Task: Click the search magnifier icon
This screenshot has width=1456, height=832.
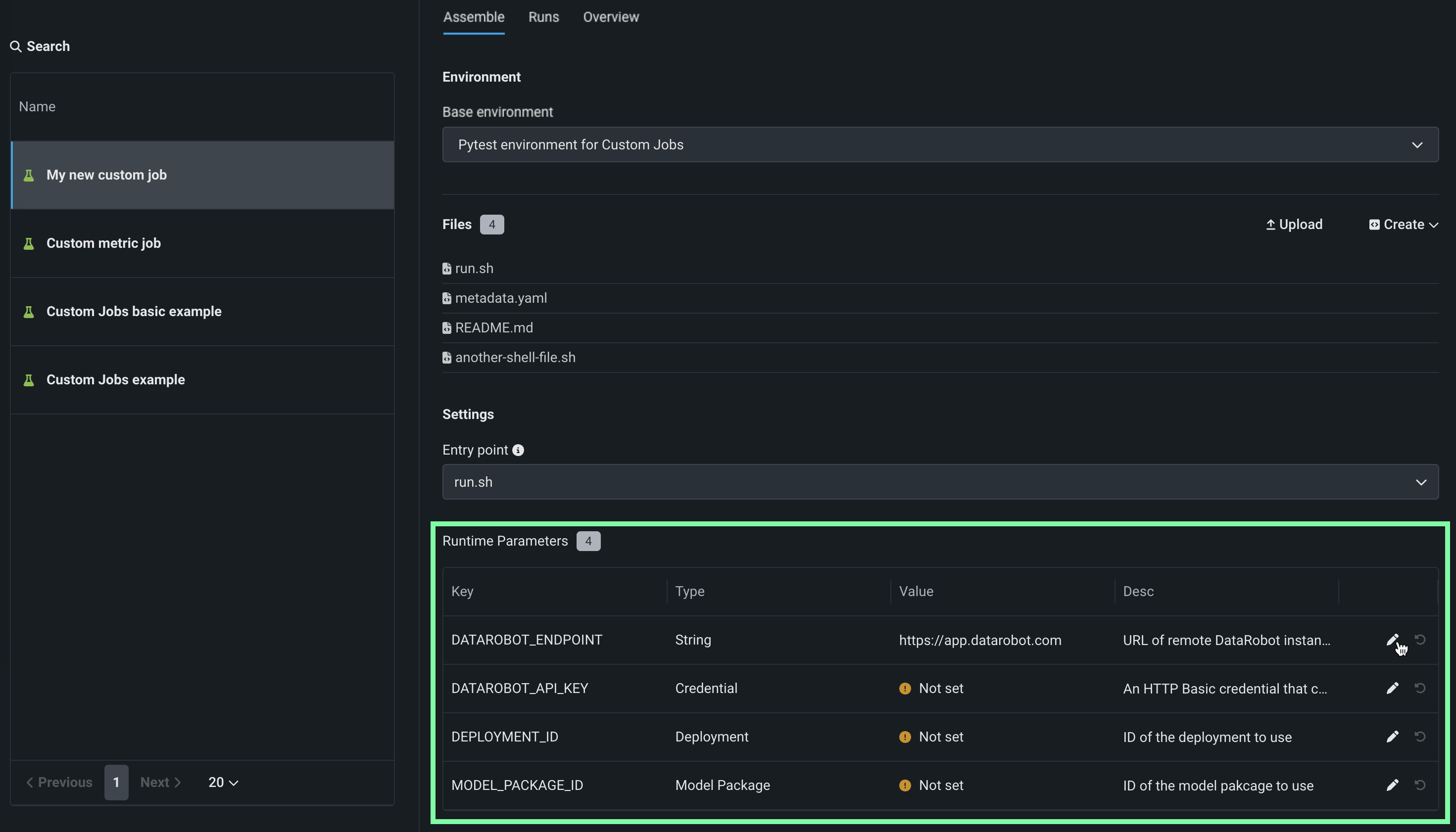Action: 16,46
